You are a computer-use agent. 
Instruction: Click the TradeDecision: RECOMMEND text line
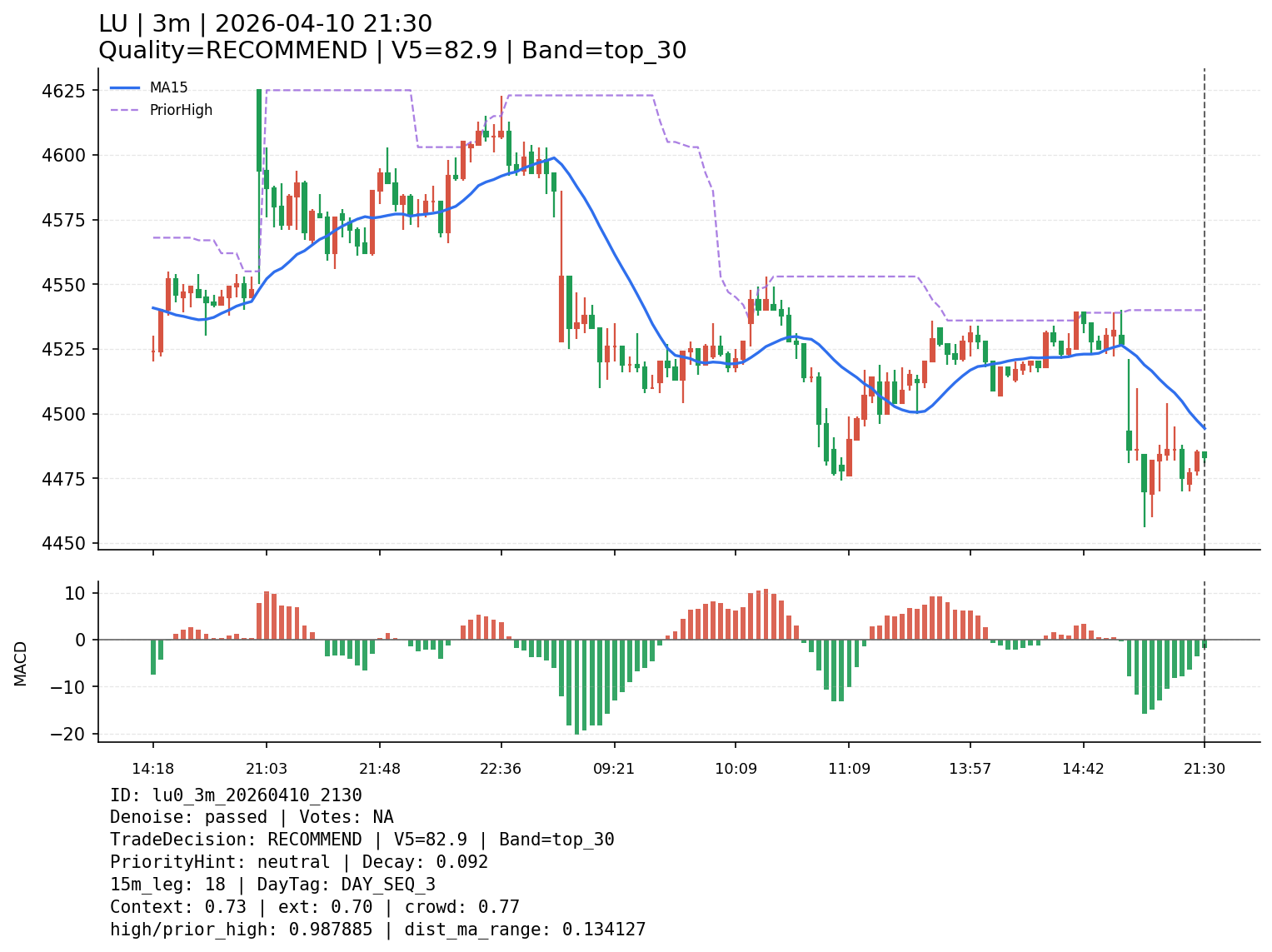coord(362,840)
